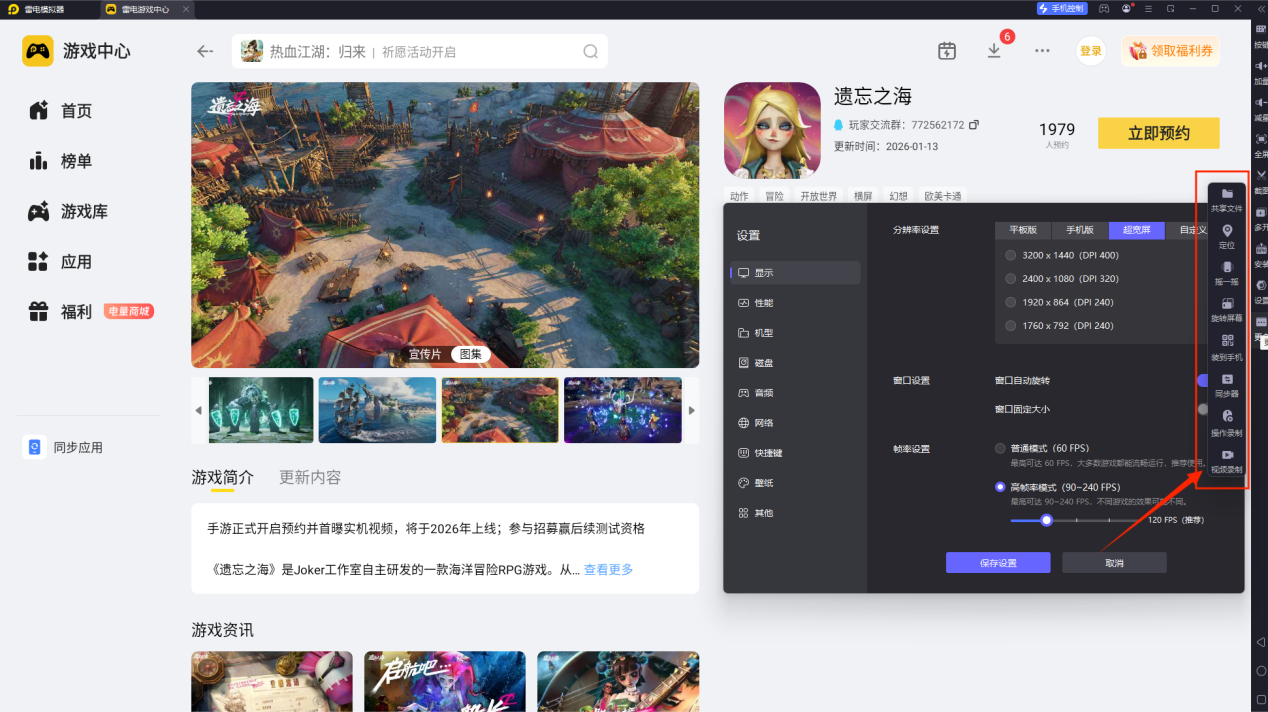Click the search box 热血江湖:归来
Image resolution: width=1268 pixels, height=712 pixels.
pos(419,51)
